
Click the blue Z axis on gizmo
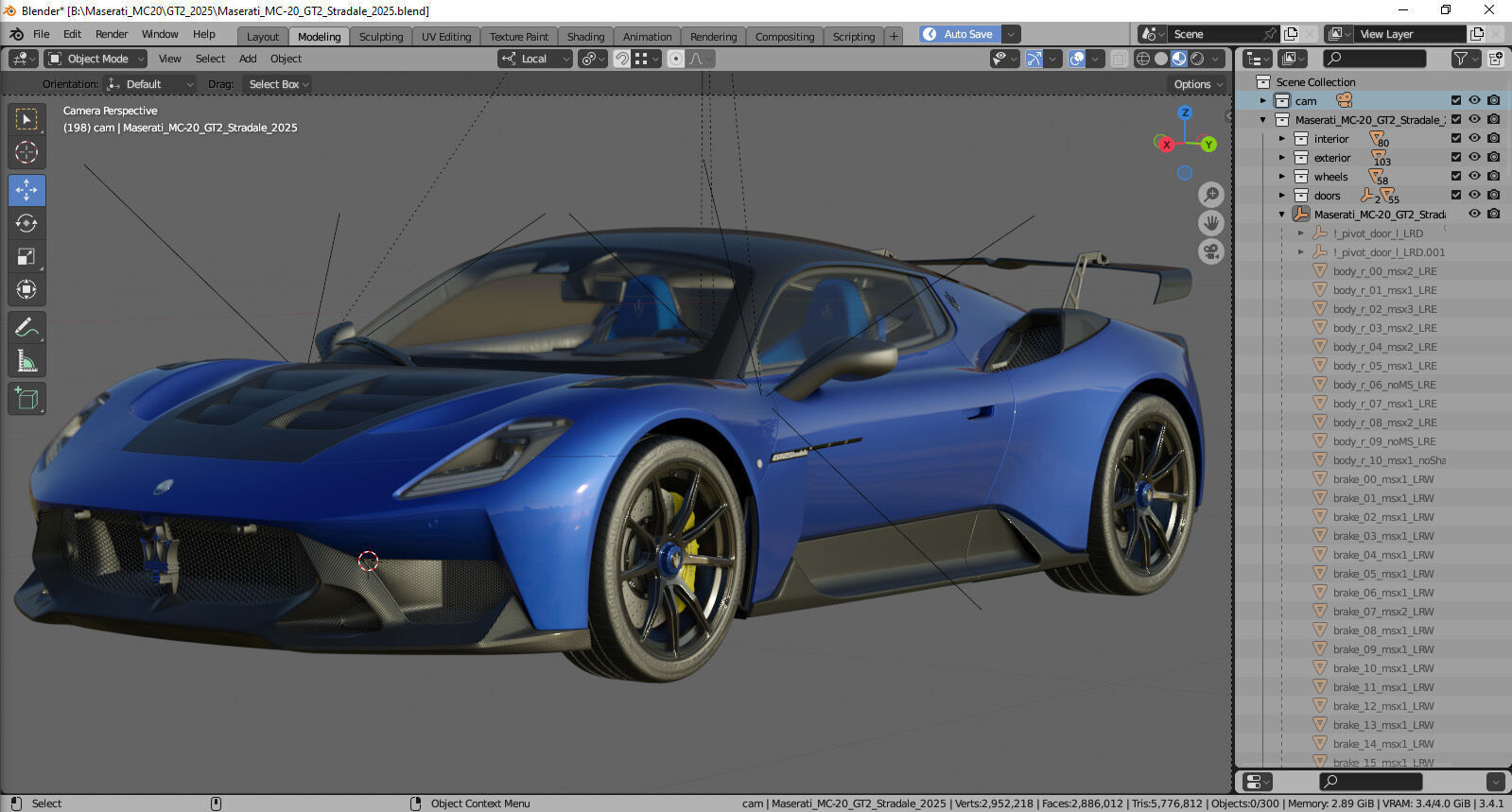point(1185,112)
